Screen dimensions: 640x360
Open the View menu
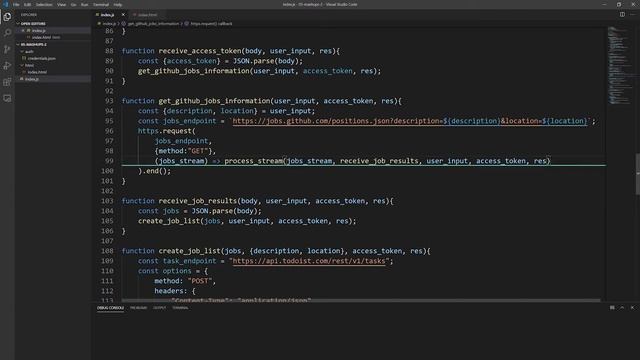(x=61, y=4)
